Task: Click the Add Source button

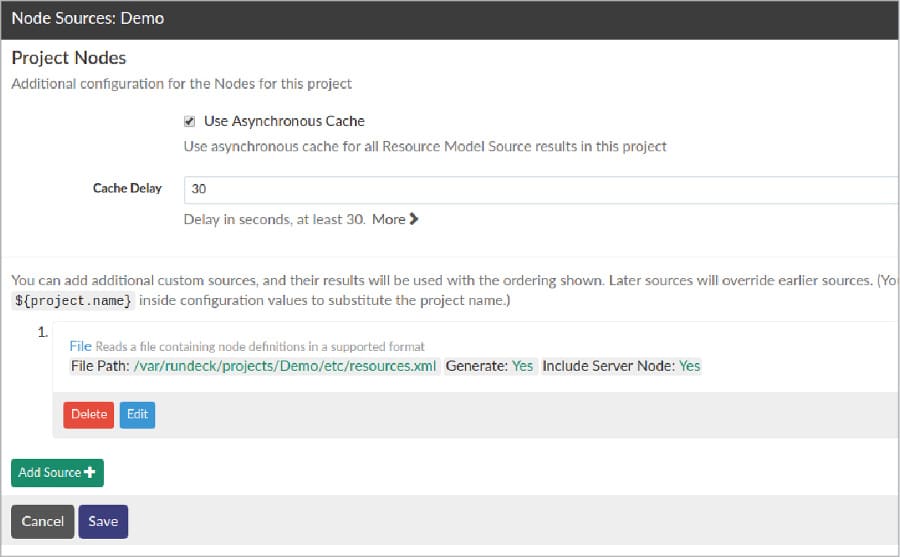Action: 57,472
